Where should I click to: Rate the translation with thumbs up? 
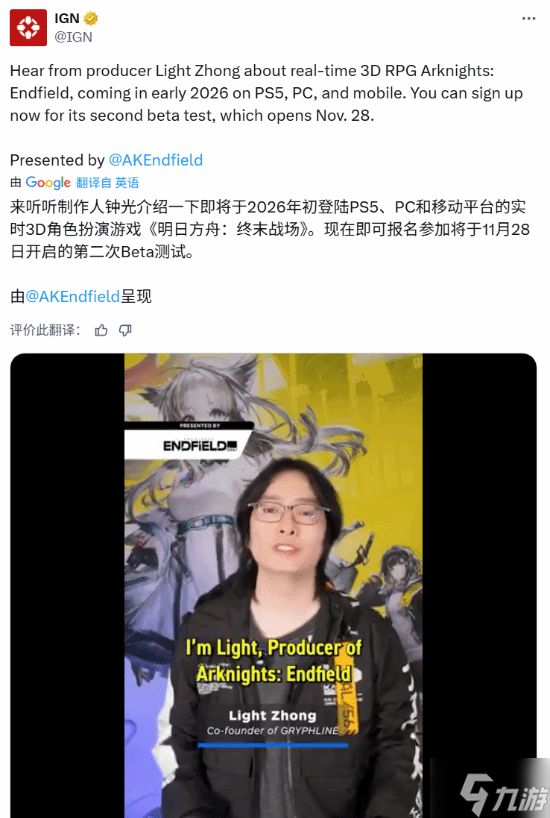coord(101,330)
